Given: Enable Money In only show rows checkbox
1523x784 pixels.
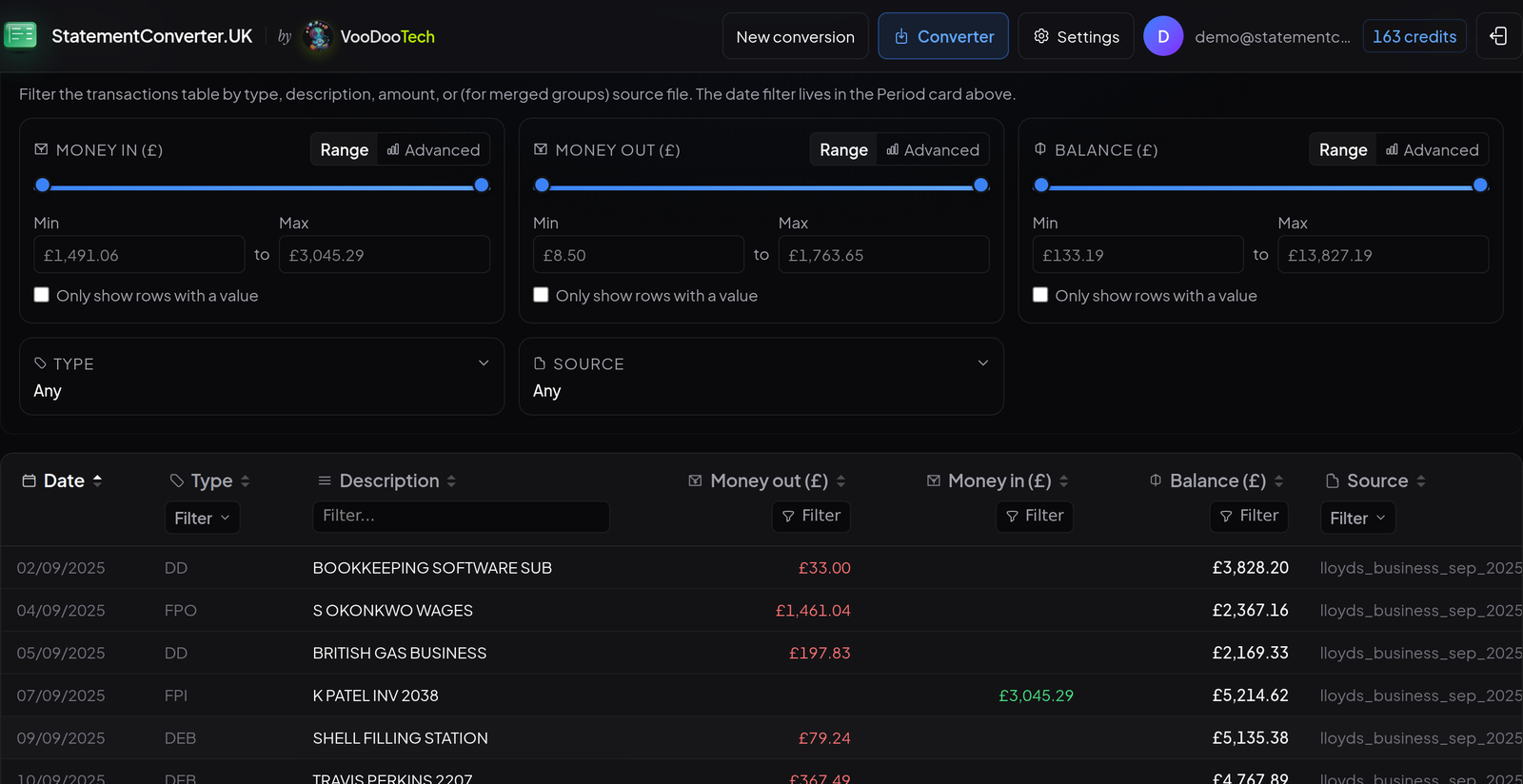Looking at the screenshot, I should click(x=42, y=295).
